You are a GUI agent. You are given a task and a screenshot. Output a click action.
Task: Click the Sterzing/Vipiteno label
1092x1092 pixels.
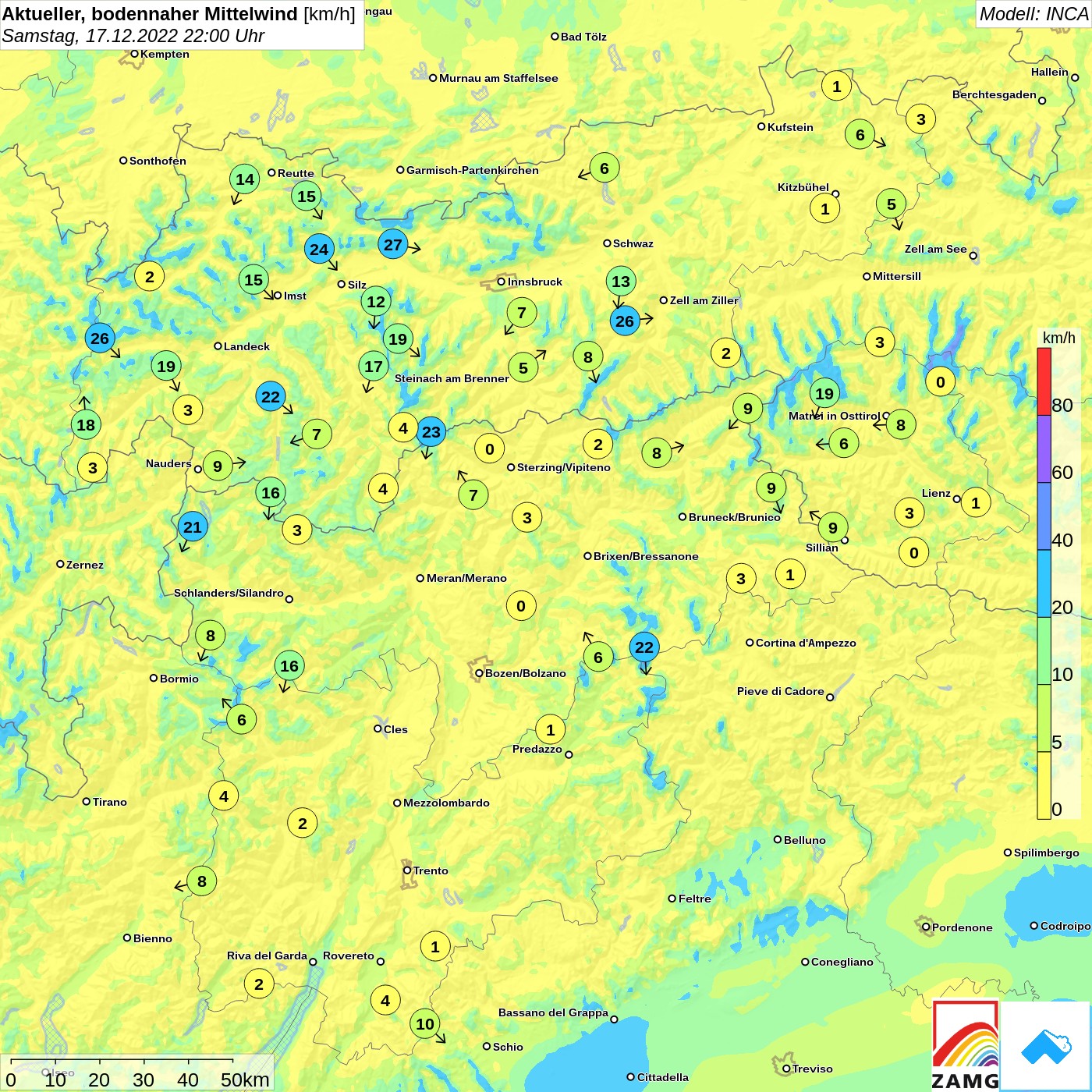tap(564, 467)
